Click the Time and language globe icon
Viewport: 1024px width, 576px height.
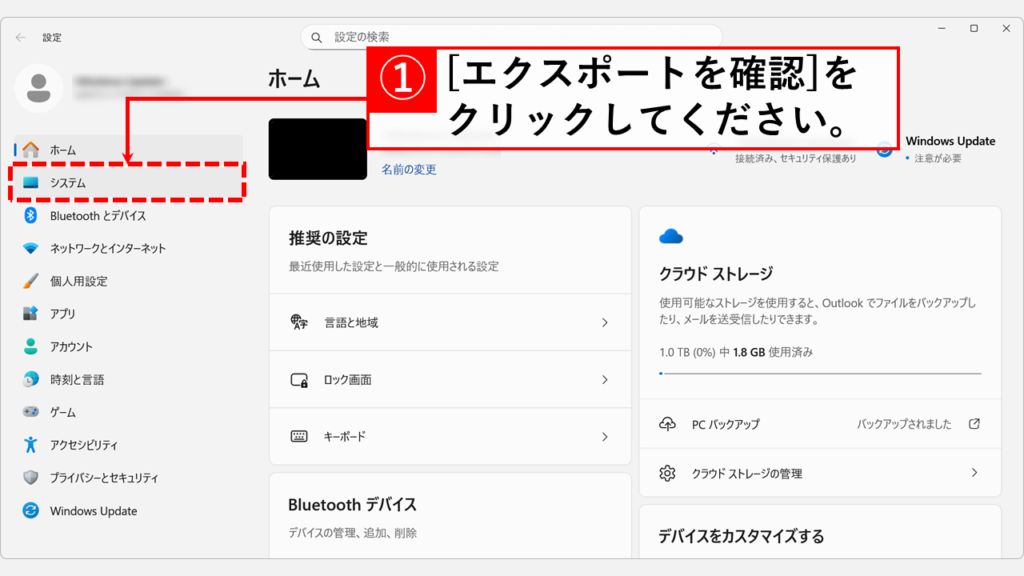pos(31,380)
